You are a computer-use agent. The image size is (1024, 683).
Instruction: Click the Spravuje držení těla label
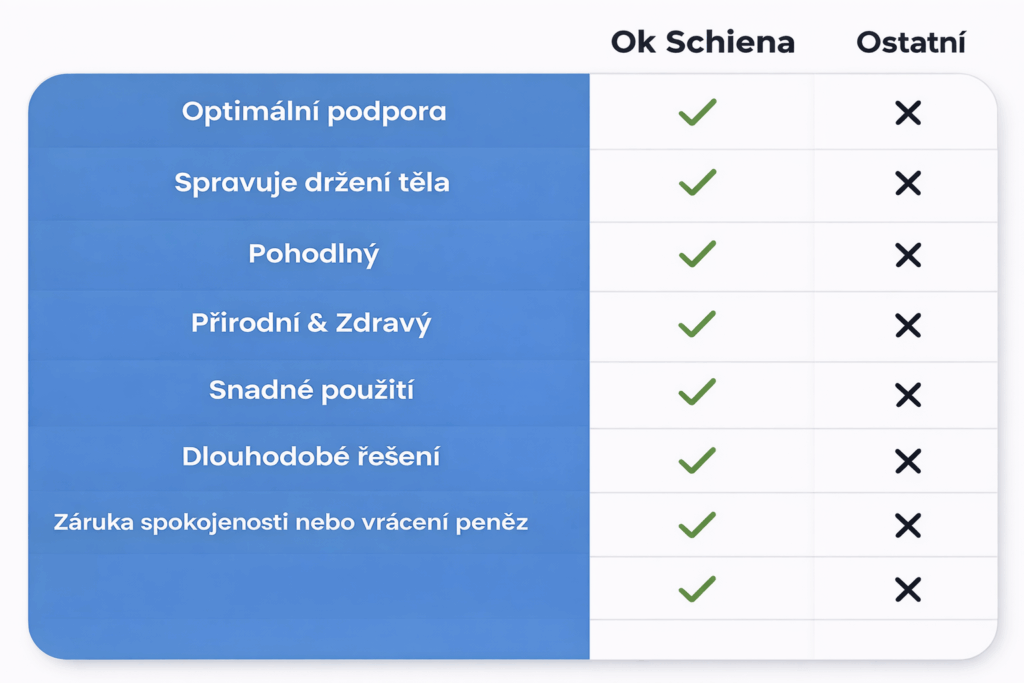[x=312, y=183]
